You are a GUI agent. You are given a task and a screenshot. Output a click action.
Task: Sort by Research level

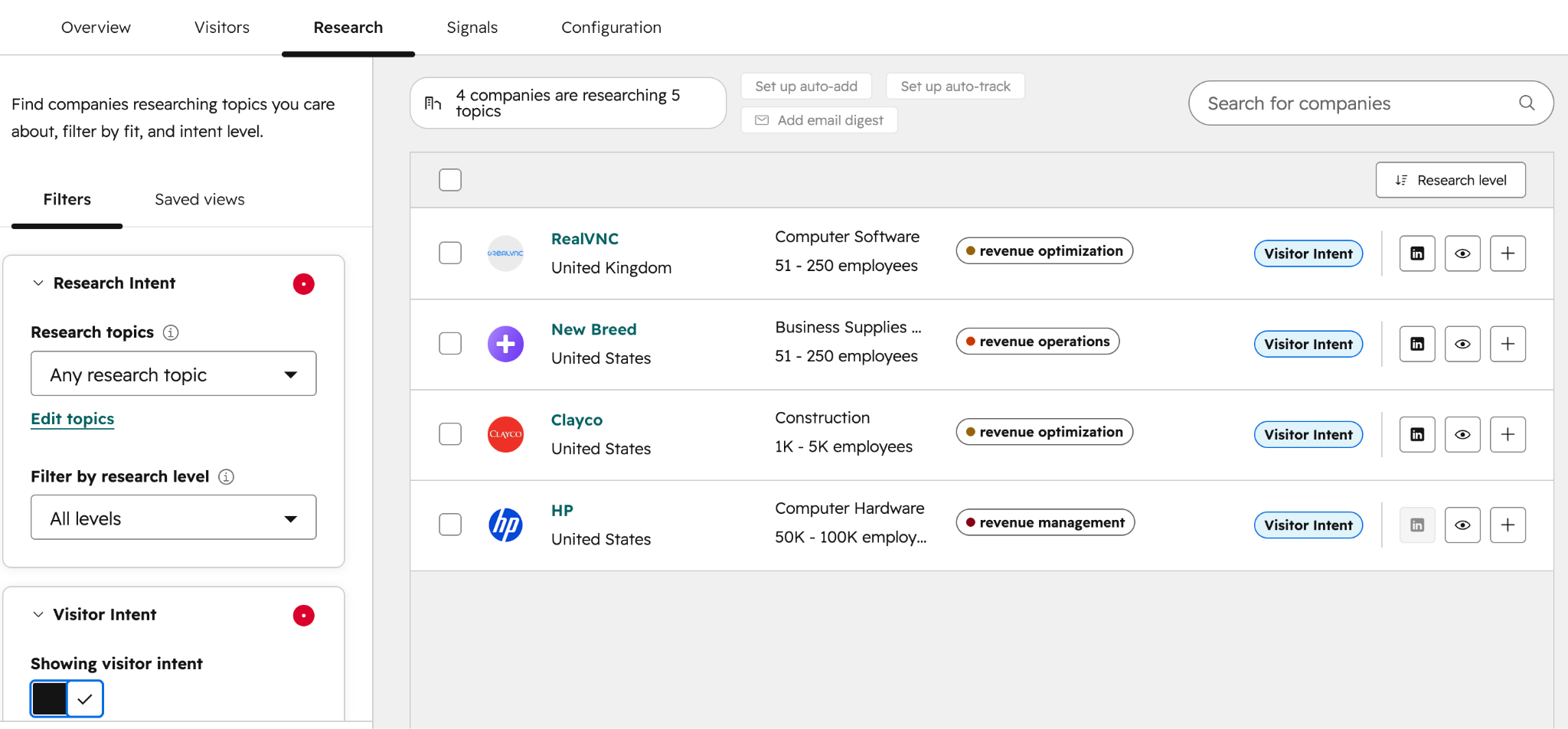[1450, 180]
